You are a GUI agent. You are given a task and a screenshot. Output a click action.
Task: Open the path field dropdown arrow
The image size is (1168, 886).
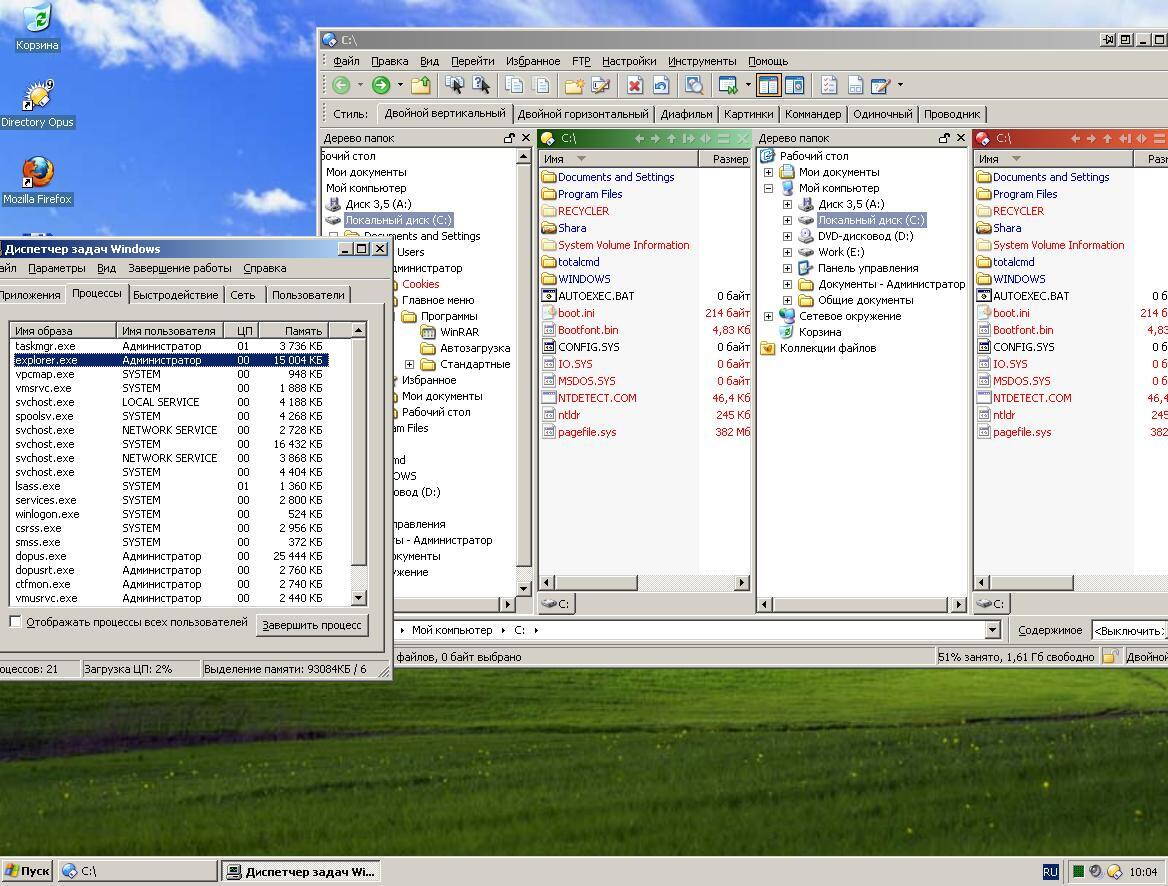point(992,630)
